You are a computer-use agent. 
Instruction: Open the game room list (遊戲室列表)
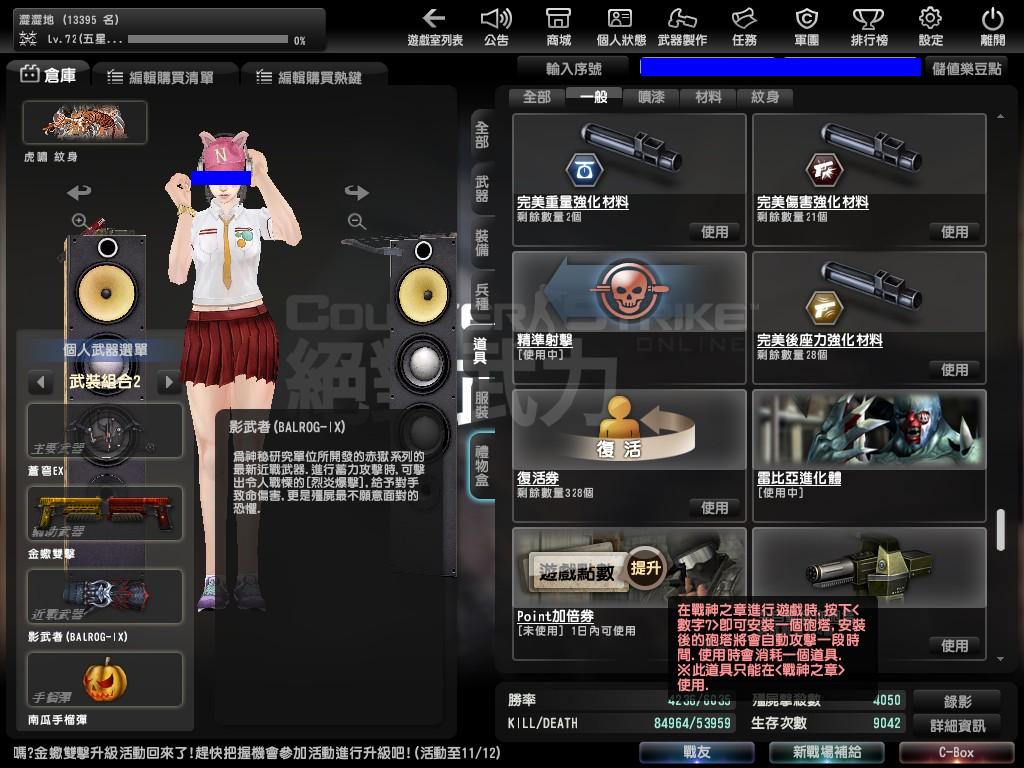point(434,27)
